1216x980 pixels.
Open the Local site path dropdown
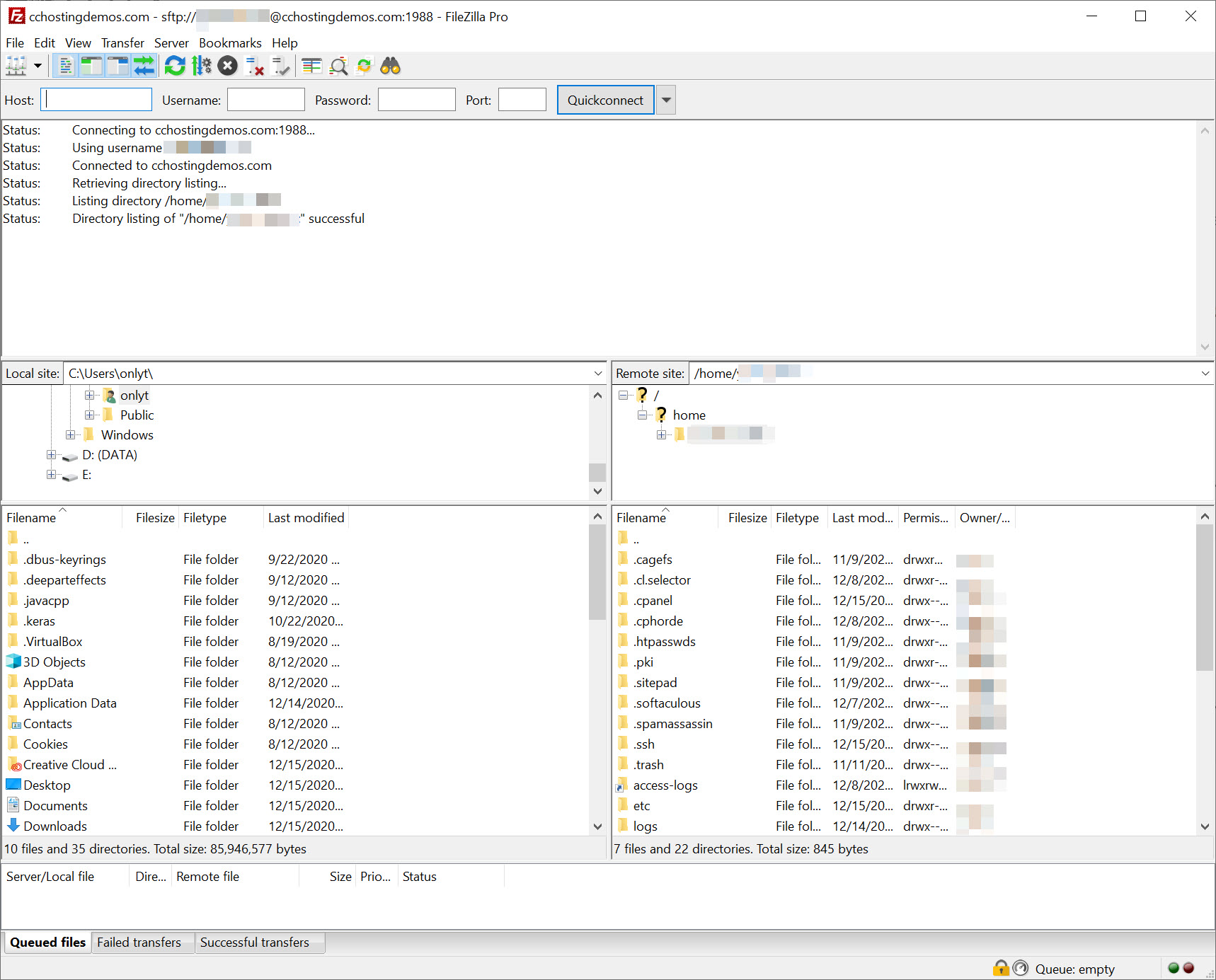pos(598,373)
